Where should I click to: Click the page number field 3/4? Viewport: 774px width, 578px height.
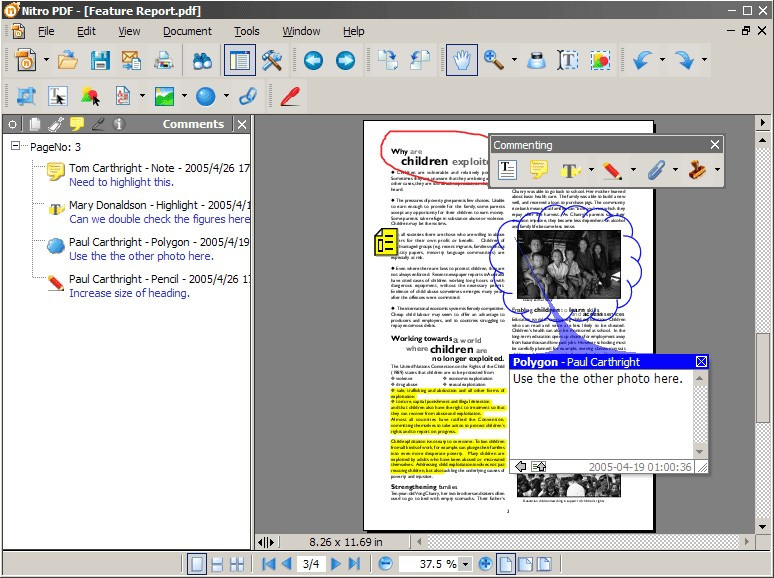pyautogui.click(x=311, y=564)
